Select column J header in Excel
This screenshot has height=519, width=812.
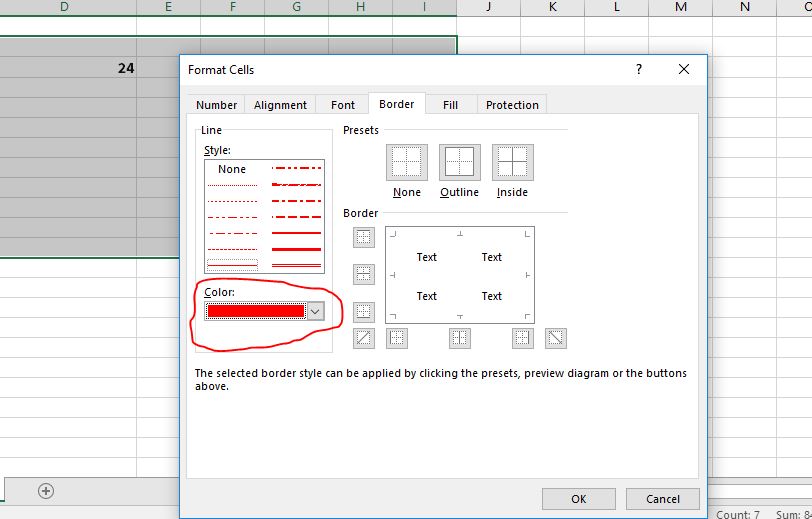pyautogui.click(x=488, y=7)
